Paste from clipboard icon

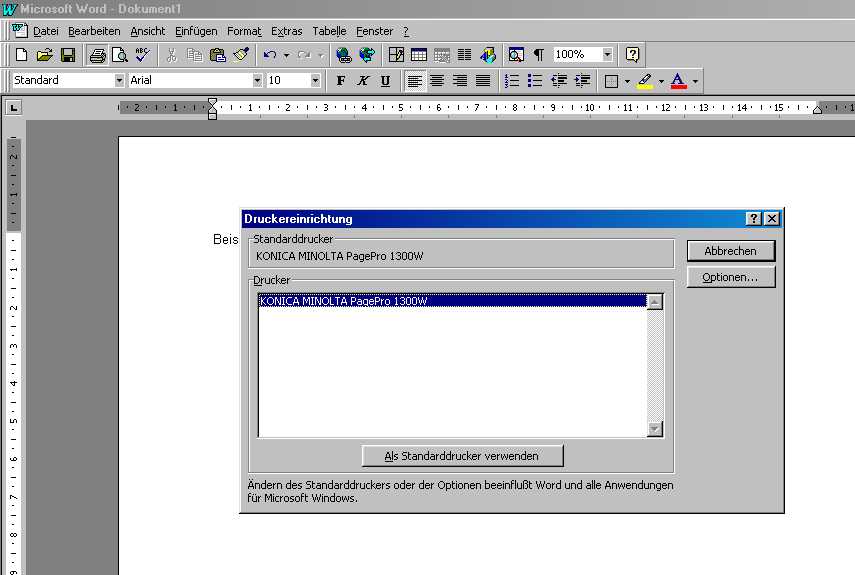[218, 55]
